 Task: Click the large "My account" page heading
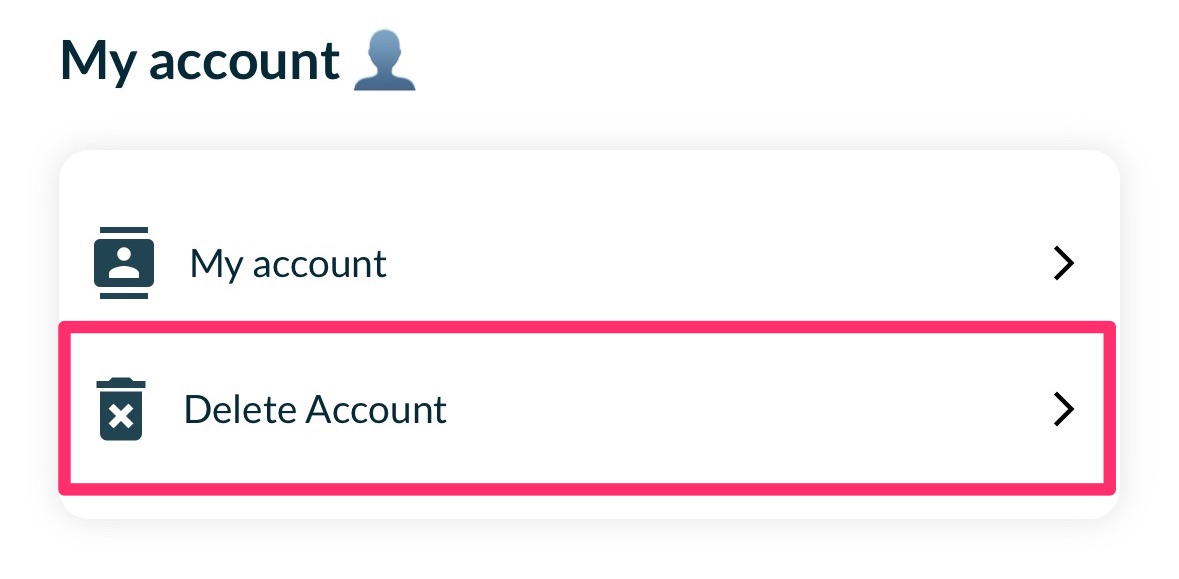200,61
